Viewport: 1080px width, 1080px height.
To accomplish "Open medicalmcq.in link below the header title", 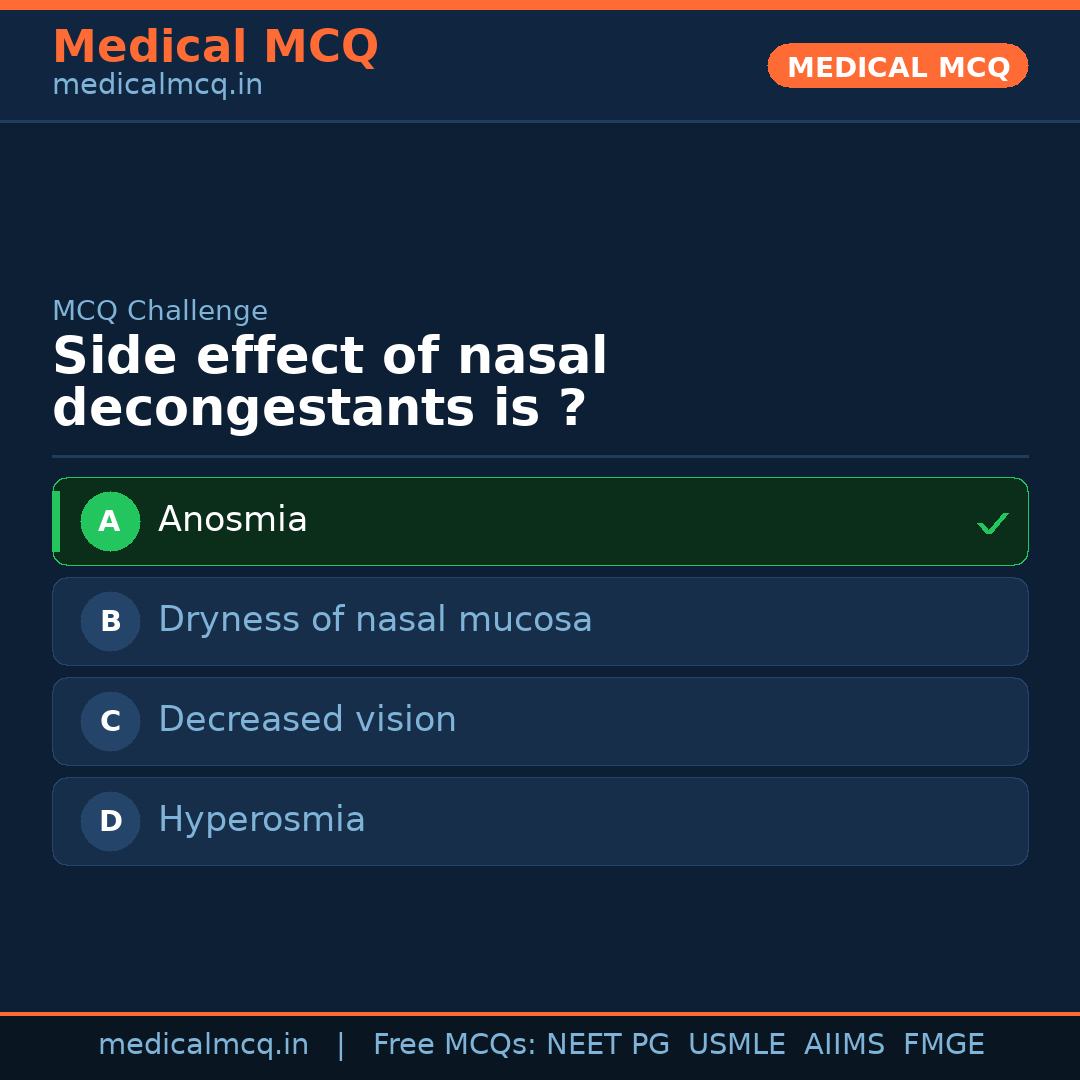I will 157,86.
